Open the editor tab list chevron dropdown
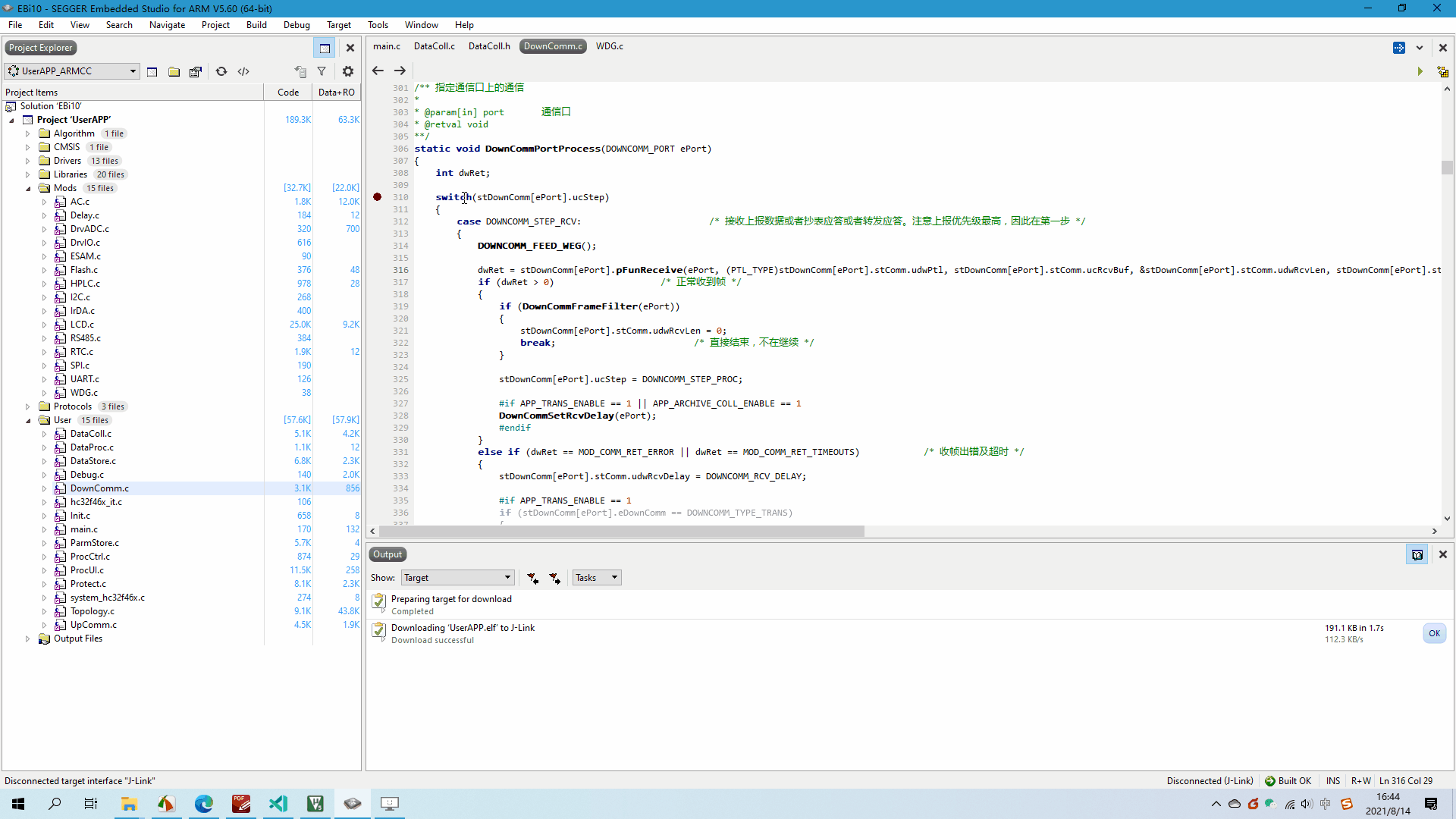This screenshot has height=819, width=1456. 1420,48
